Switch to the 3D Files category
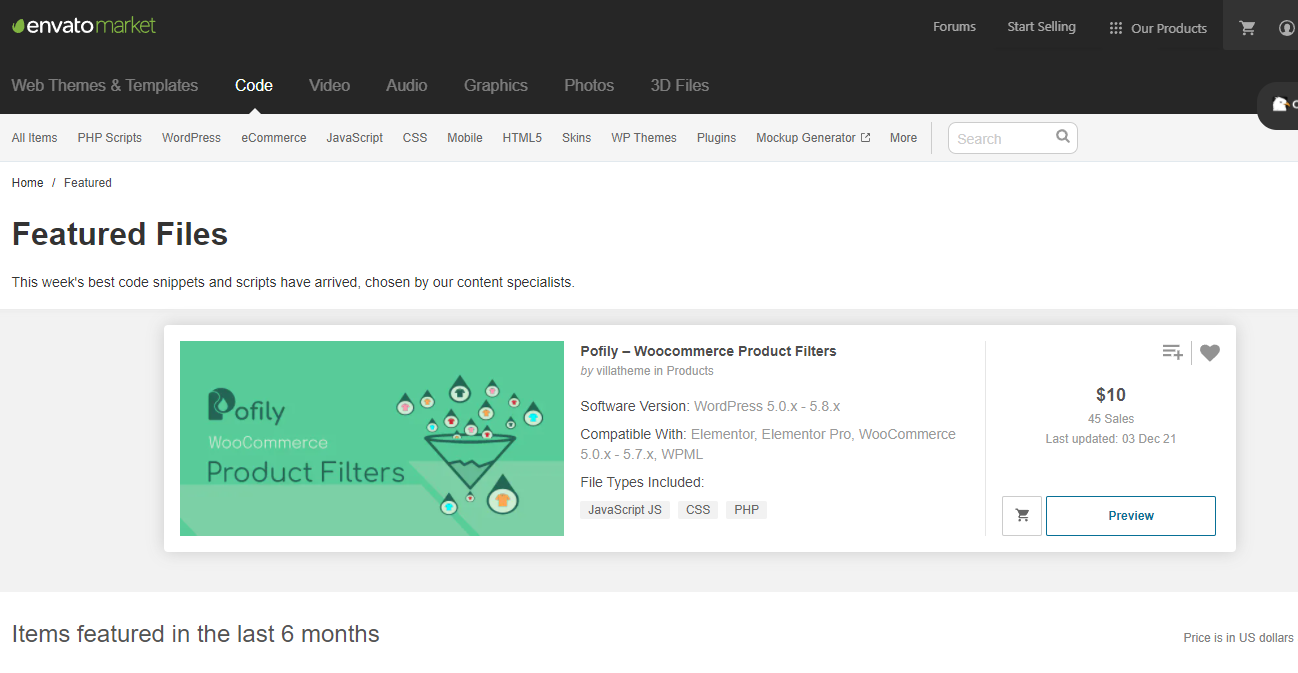The width and height of the screenshot is (1298, 673). click(x=680, y=86)
